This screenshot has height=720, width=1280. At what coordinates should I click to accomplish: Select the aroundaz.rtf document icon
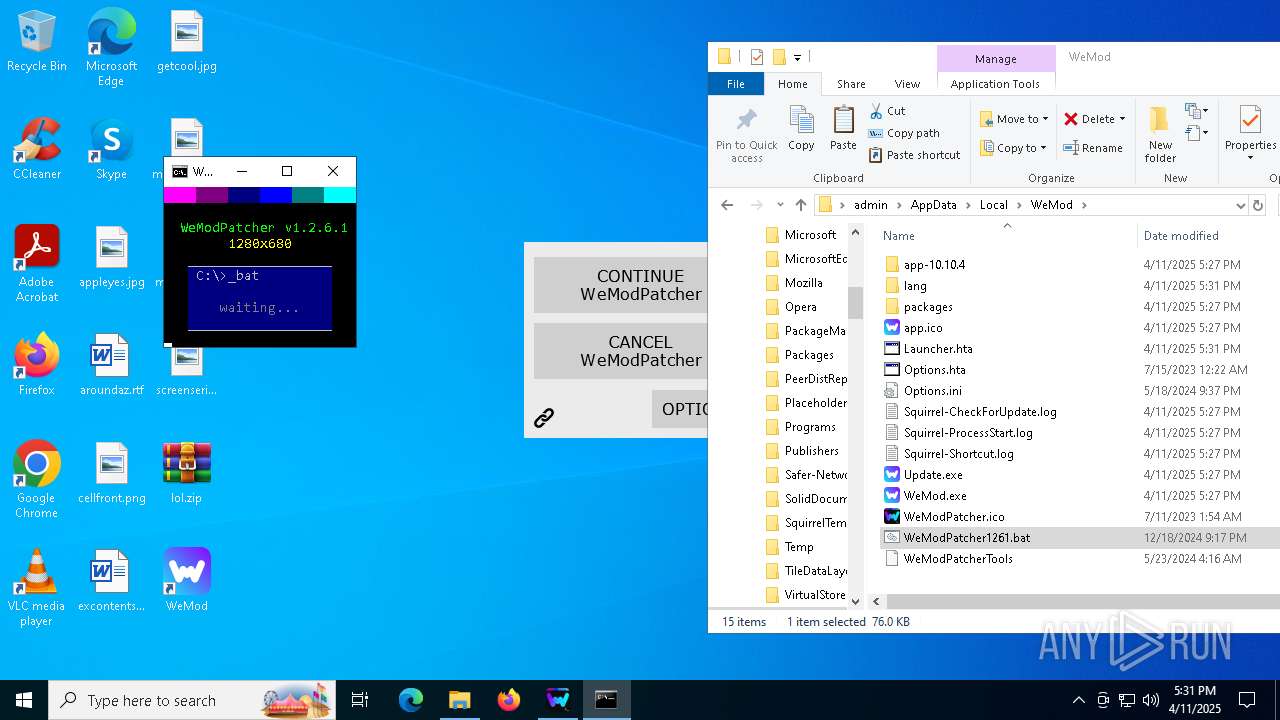pos(112,366)
